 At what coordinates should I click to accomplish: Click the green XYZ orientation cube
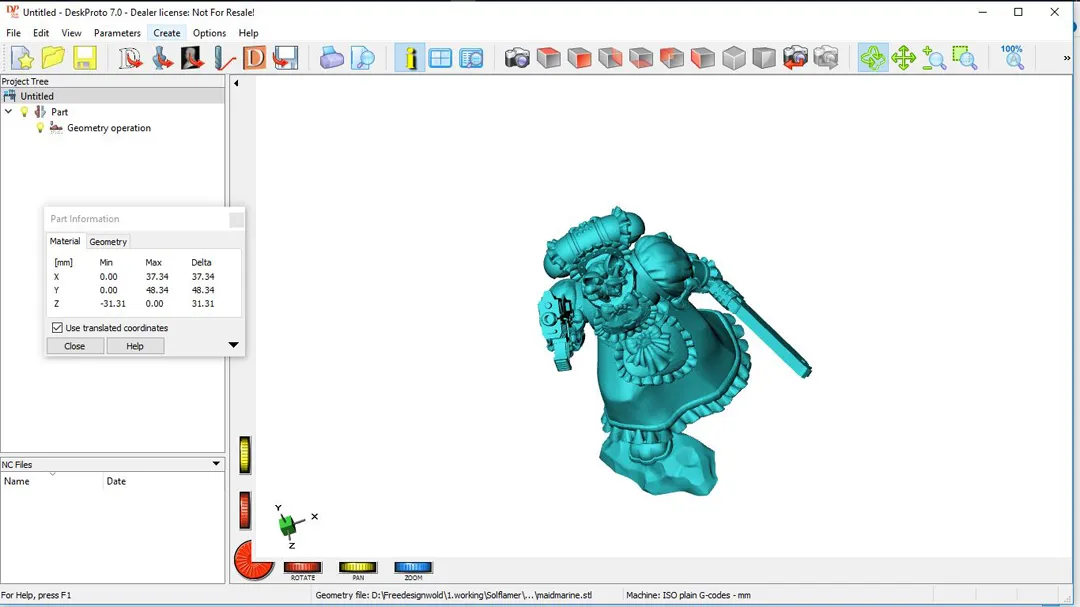pyautogui.click(x=288, y=526)
